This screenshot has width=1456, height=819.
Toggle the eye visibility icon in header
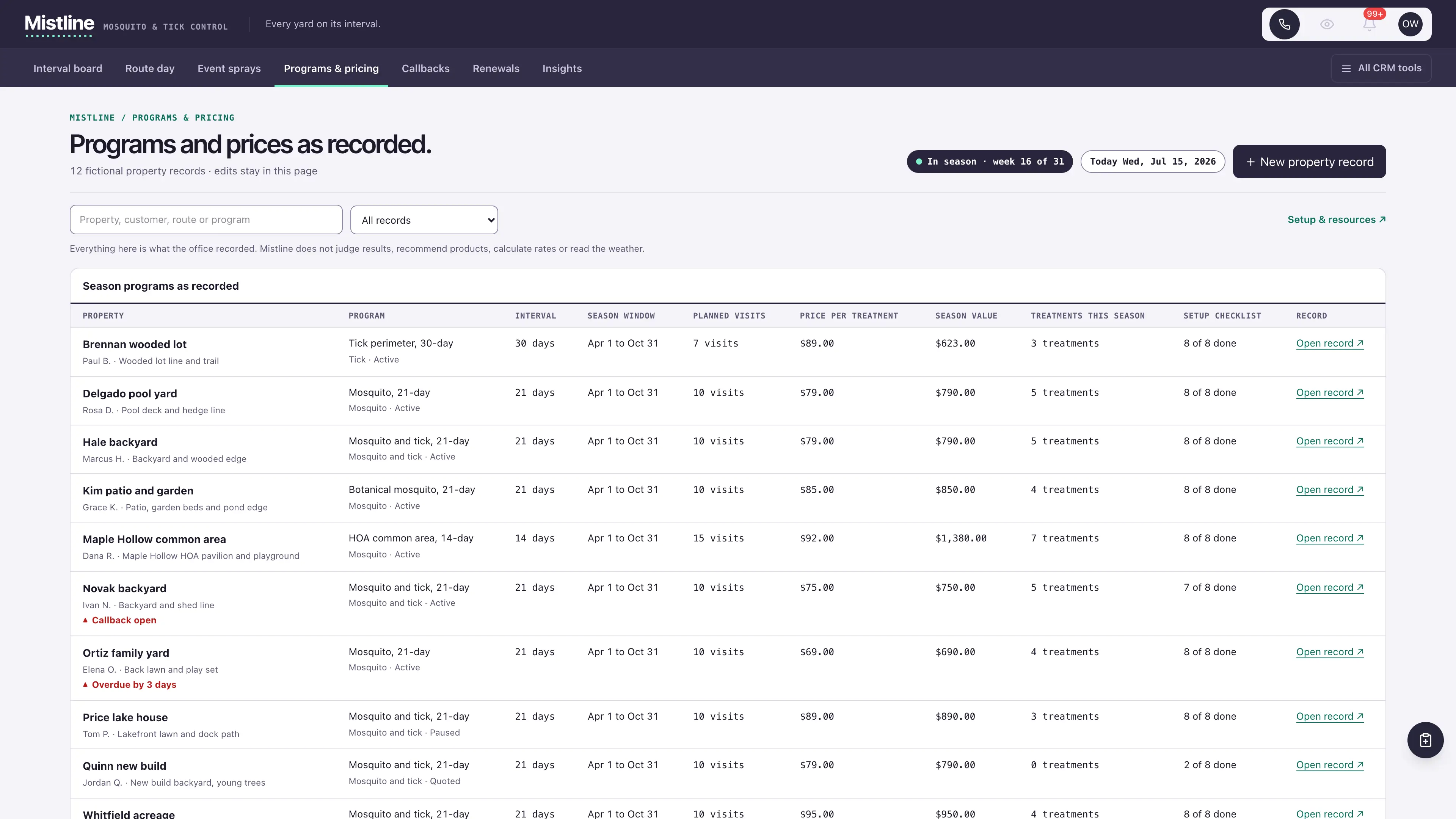pyautogui.click(x=1327, y=24)
